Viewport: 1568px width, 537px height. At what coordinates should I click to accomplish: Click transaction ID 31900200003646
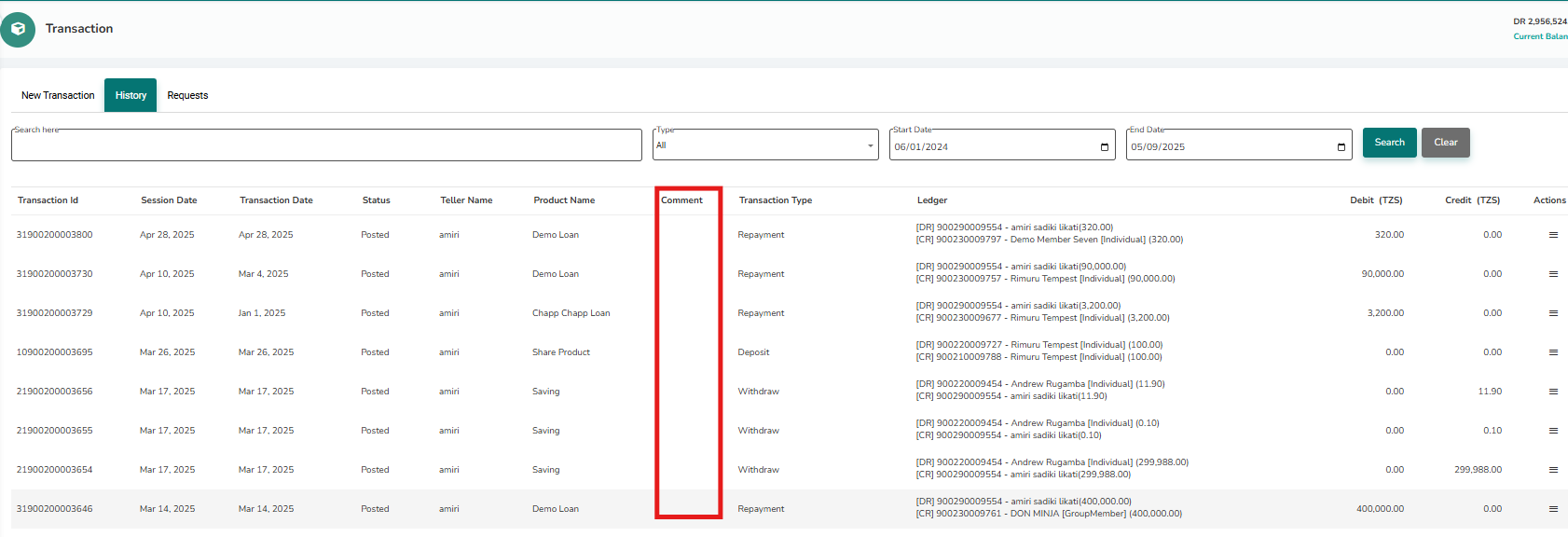pyautogui.click(x=55, y=509)
